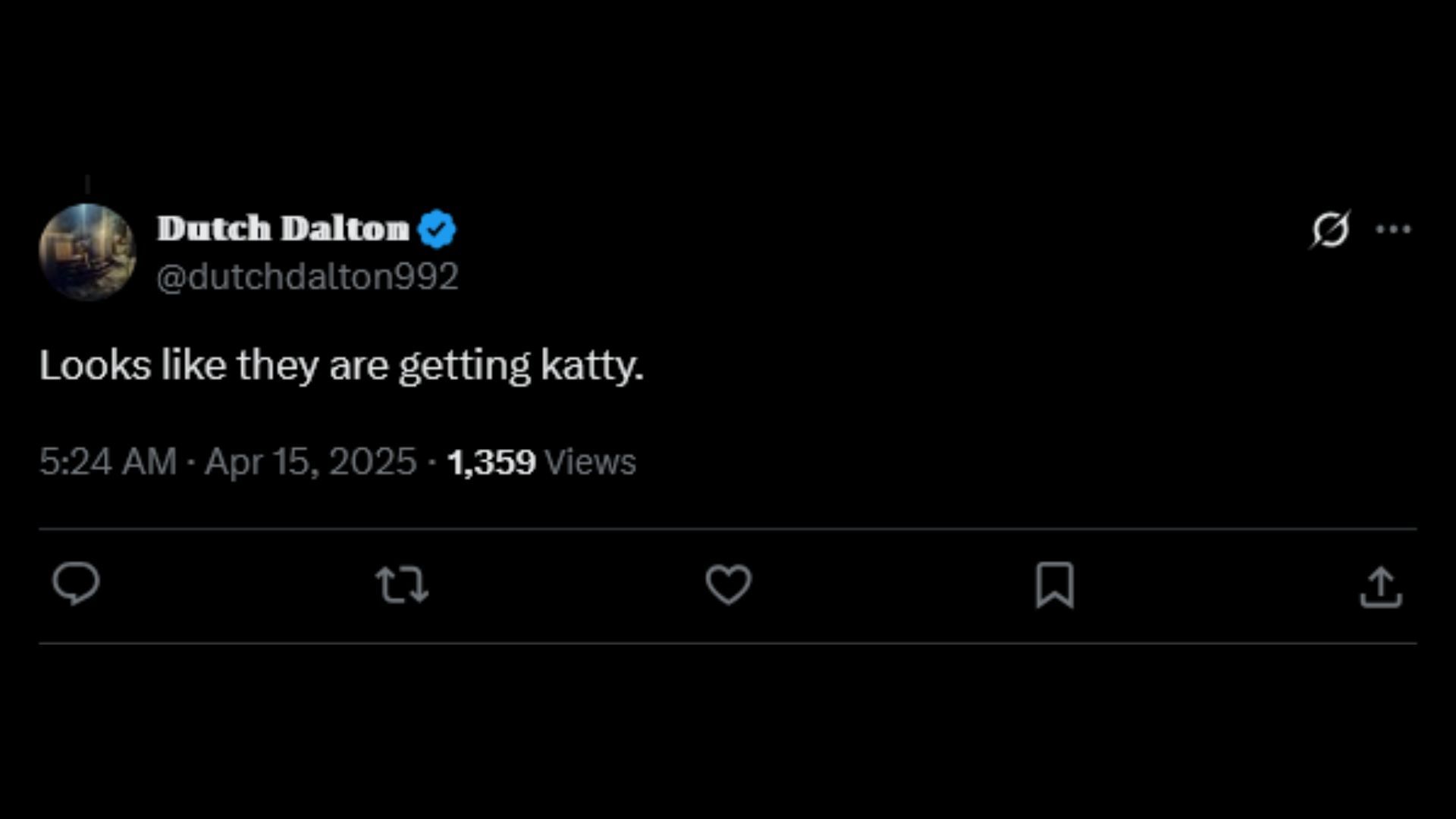
Task: Open the three-dot More menu
Action: pos(1393,229)
